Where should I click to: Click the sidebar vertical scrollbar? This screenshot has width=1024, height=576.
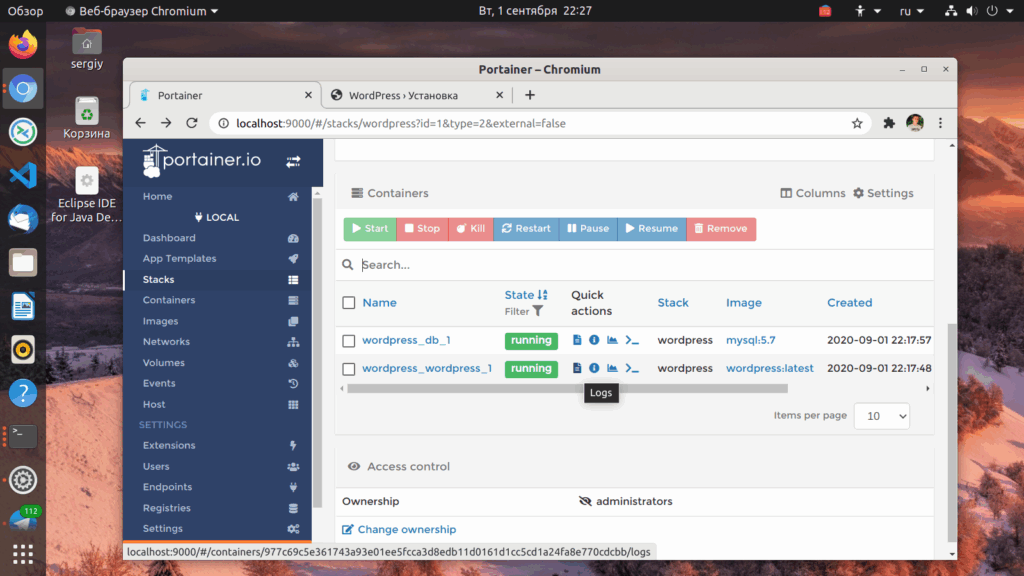click(x=317, y=353)
